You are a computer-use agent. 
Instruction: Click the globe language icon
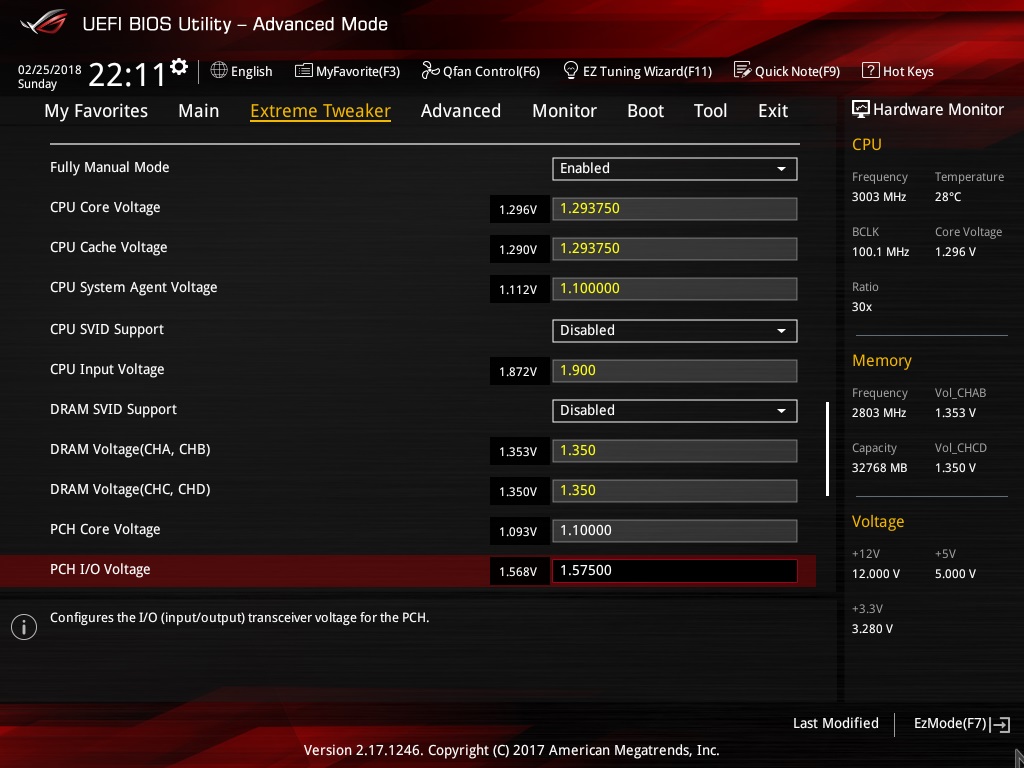tap(219, 70)
